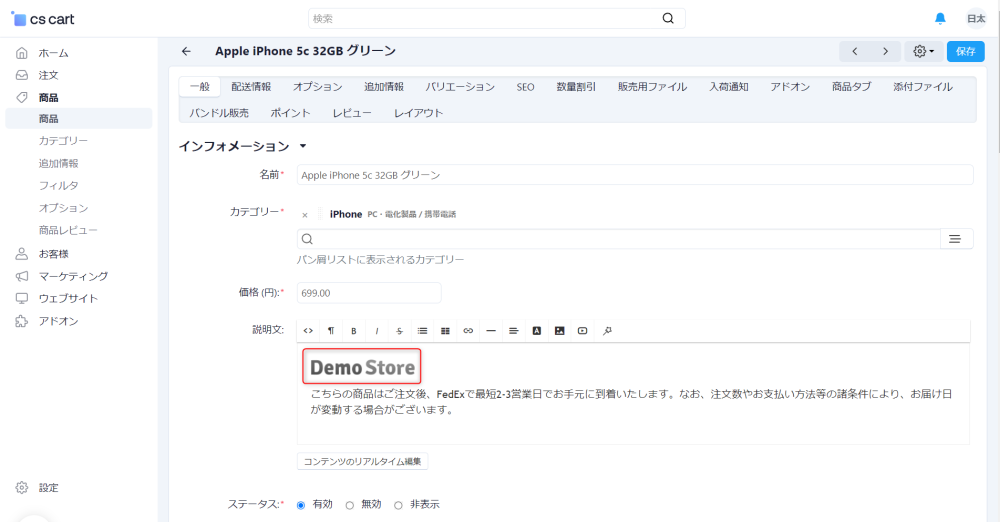This screenshot has width=1000, height=522.
Task: Apply bold formatting in description editor
Action: [x=354, y=331]
